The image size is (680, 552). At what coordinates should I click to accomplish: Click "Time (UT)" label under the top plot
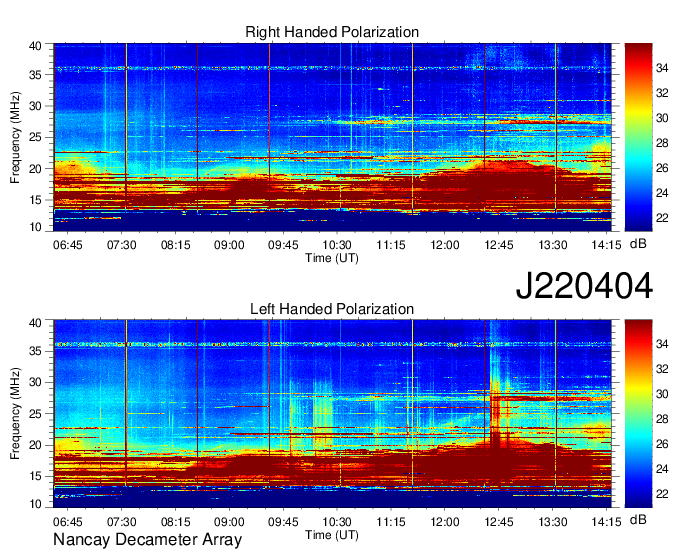pyautogui.click(x=332, y=258)
